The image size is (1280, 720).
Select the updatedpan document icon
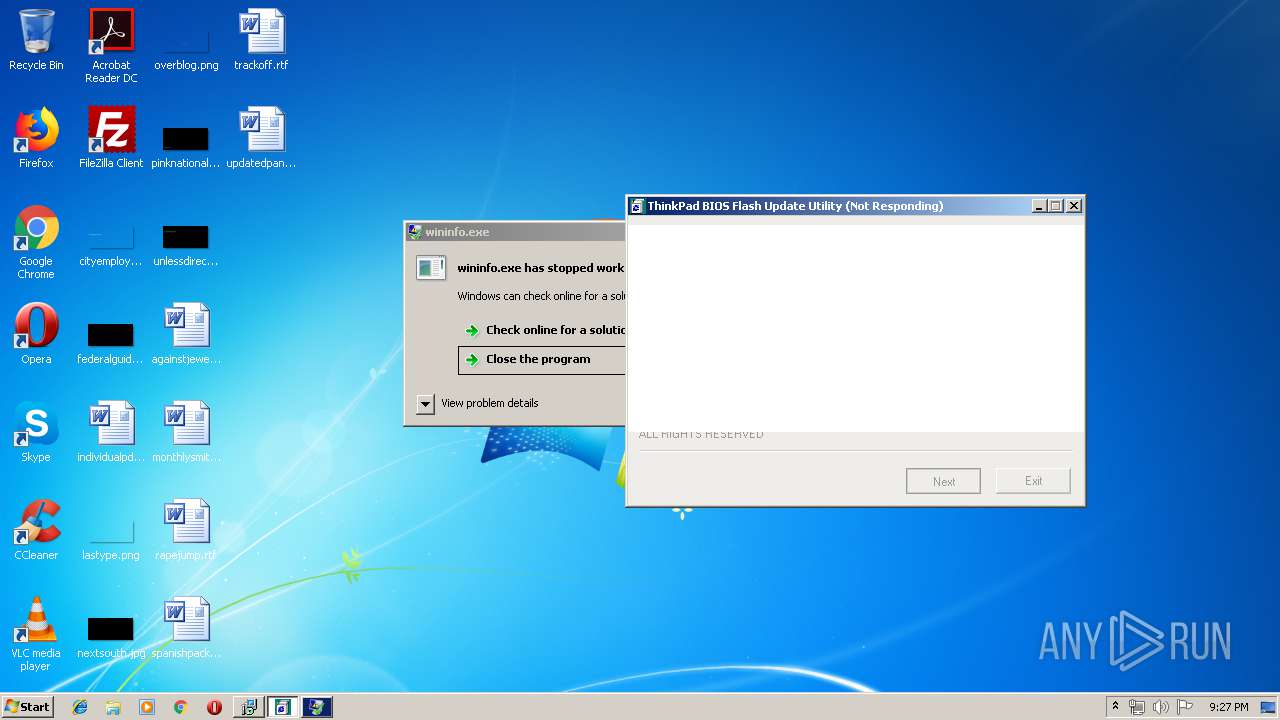coord(261,138)
